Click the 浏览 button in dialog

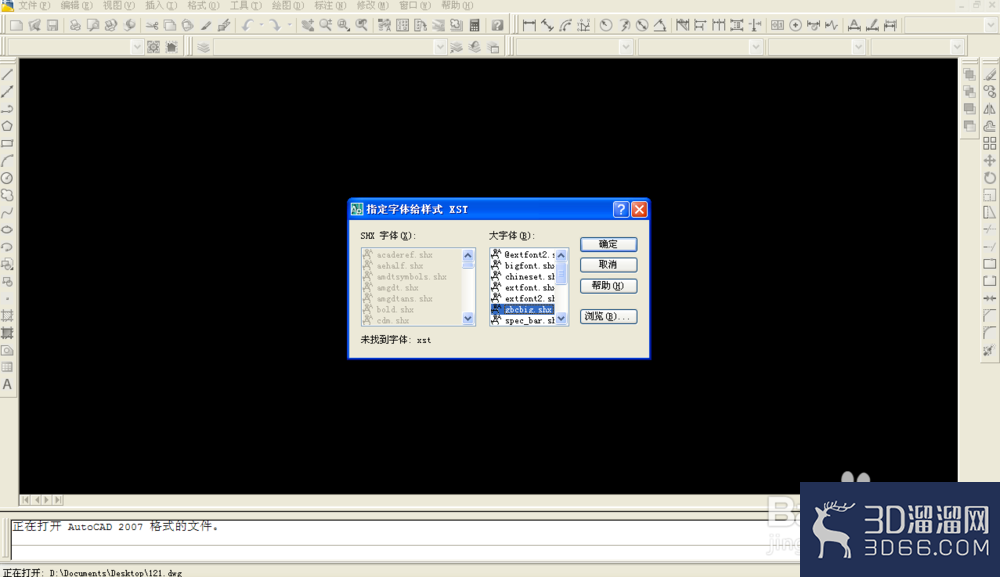608,316
